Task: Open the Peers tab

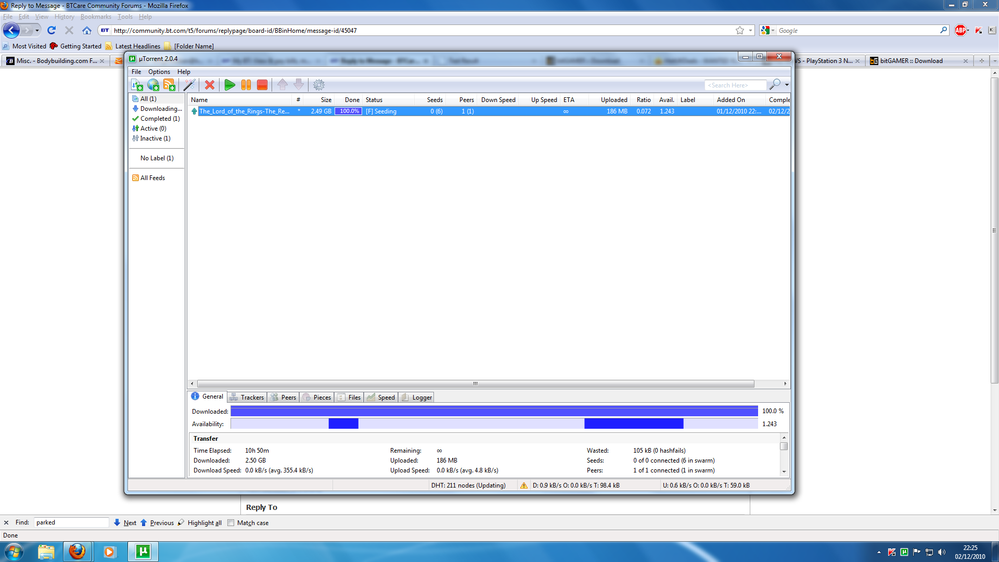Action: point(284,398)
